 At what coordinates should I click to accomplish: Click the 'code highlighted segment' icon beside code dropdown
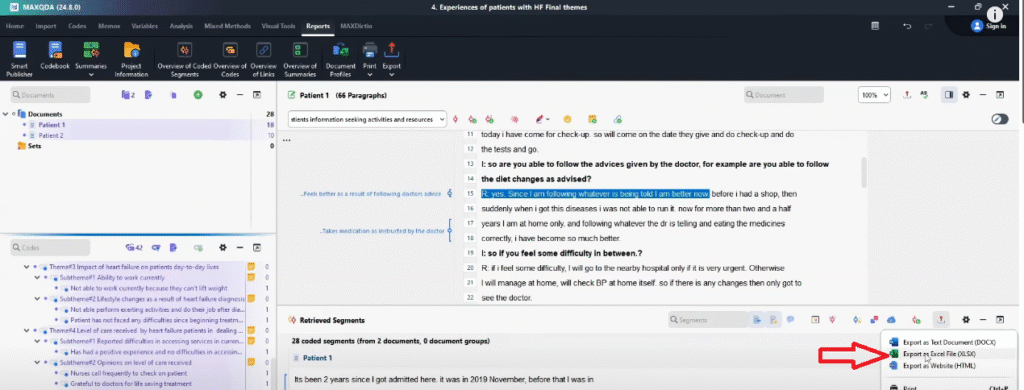click(456, 120)
